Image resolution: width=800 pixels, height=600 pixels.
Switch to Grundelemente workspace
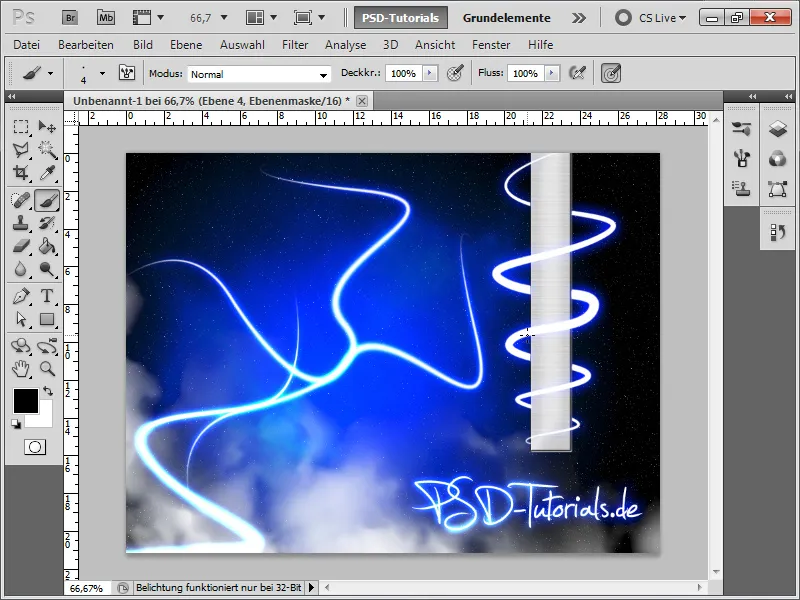coord(507,18)
